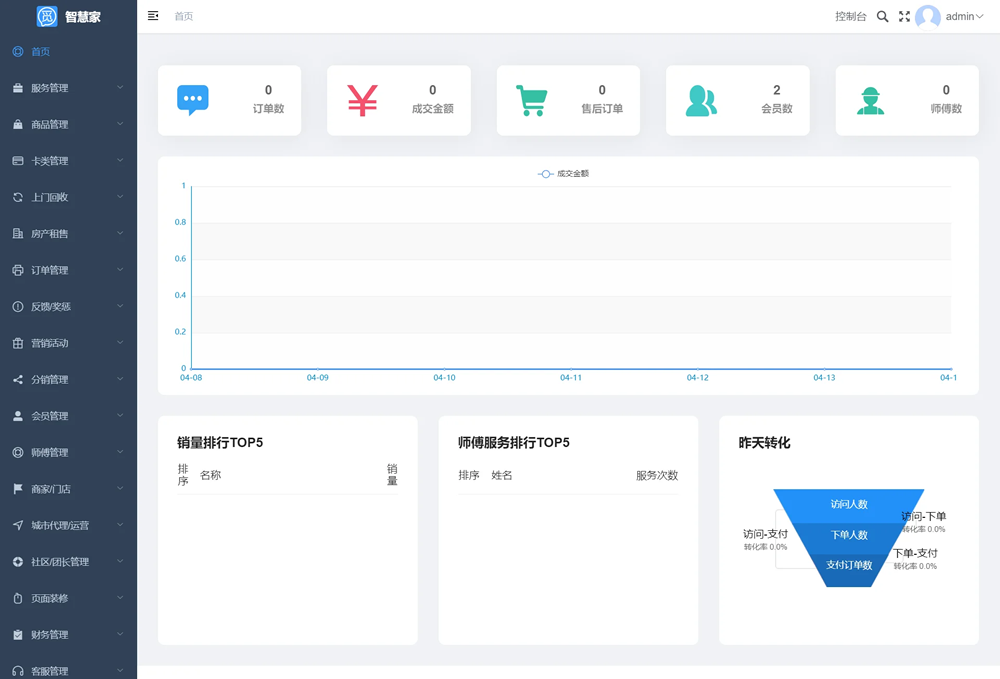The image size is (1000, 679).
Task: Click the admin user avatar
Action: [x=928, y=17]
